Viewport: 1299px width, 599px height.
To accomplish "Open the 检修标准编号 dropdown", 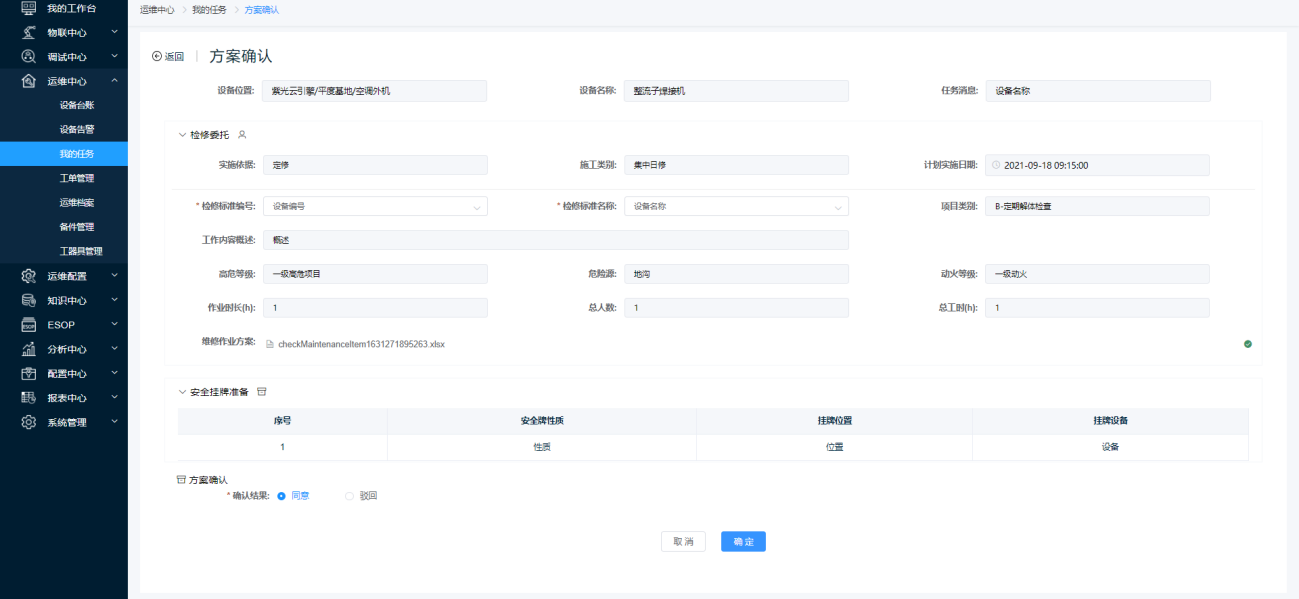I will [x=375, y=207].
